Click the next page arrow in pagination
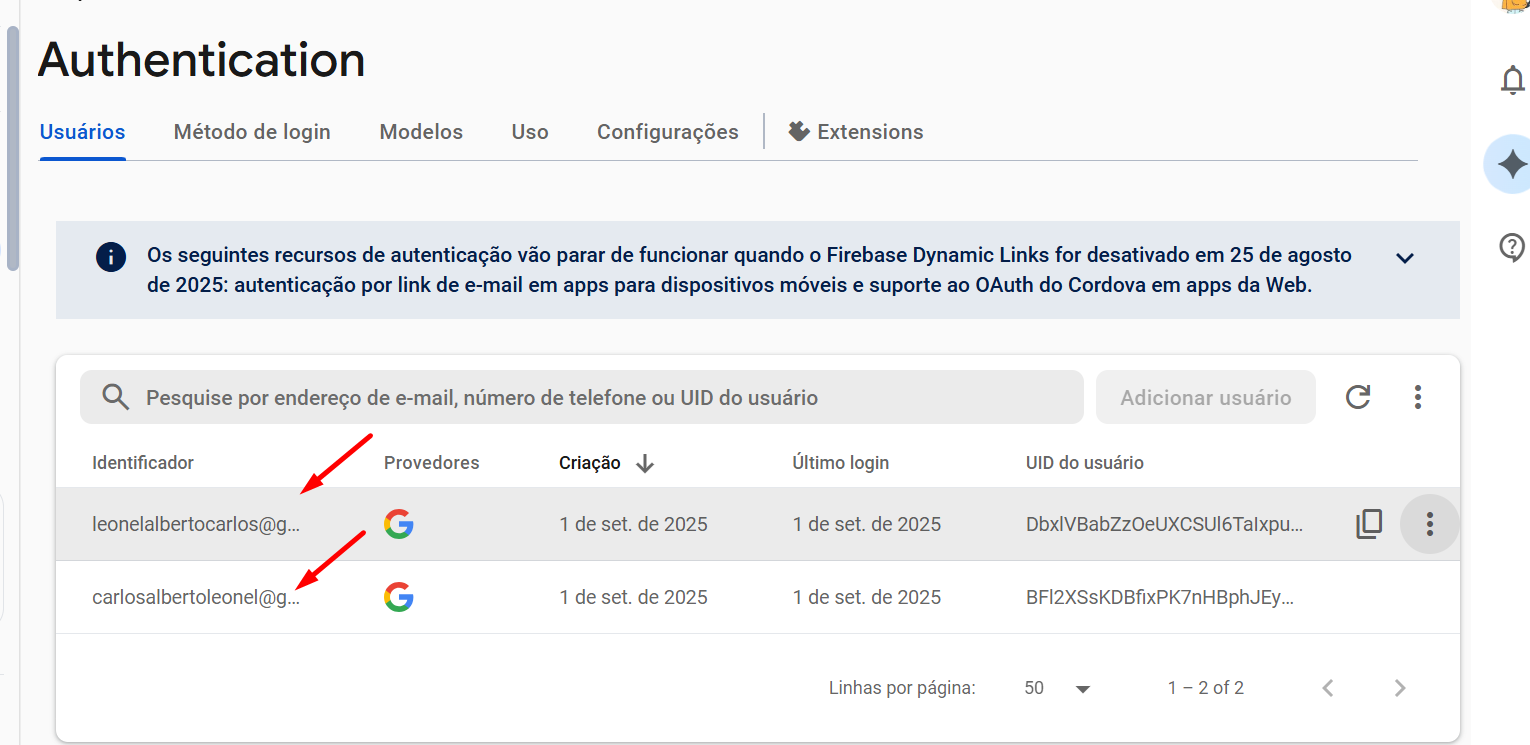The image size is (1530, 745). click(1399, 688)
